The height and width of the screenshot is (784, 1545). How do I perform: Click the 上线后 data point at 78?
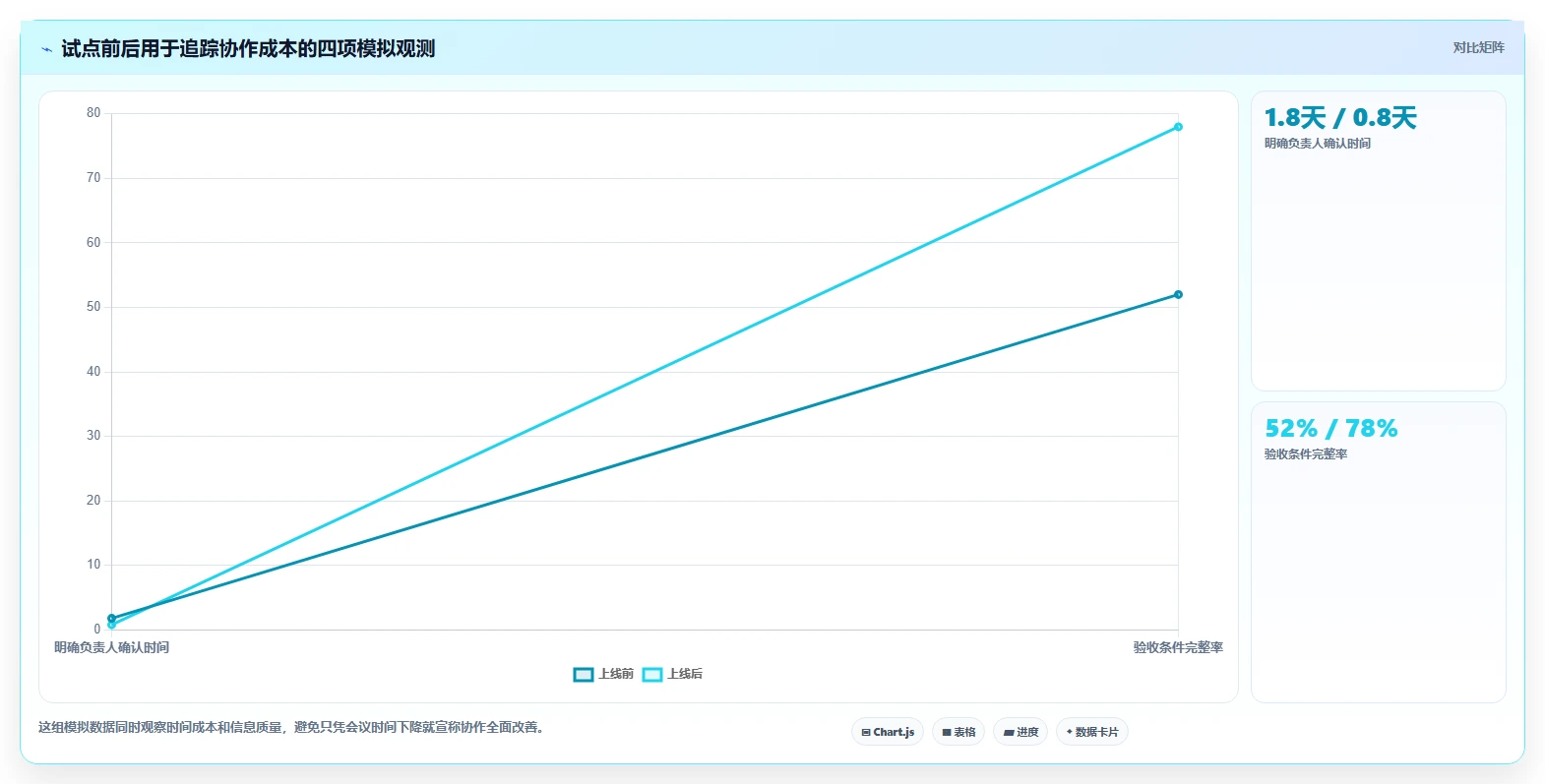[1178, 127]
